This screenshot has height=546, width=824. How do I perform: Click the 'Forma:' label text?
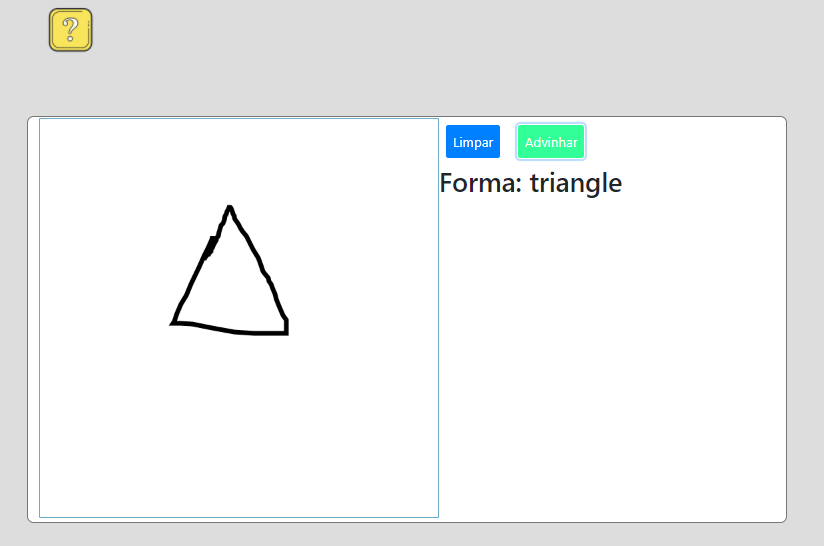tap(480, 183)
